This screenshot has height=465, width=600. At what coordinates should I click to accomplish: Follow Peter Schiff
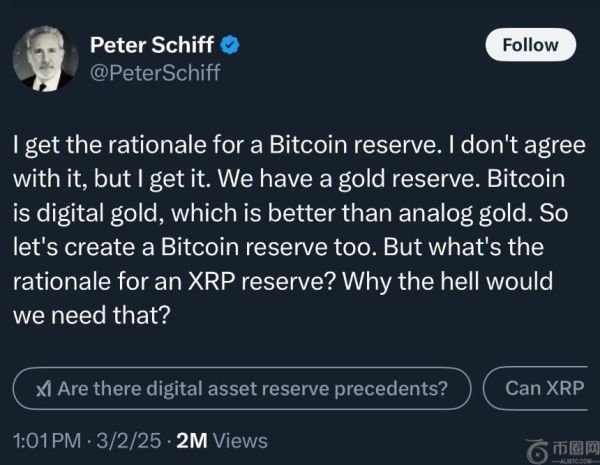(x=529, y=44)
